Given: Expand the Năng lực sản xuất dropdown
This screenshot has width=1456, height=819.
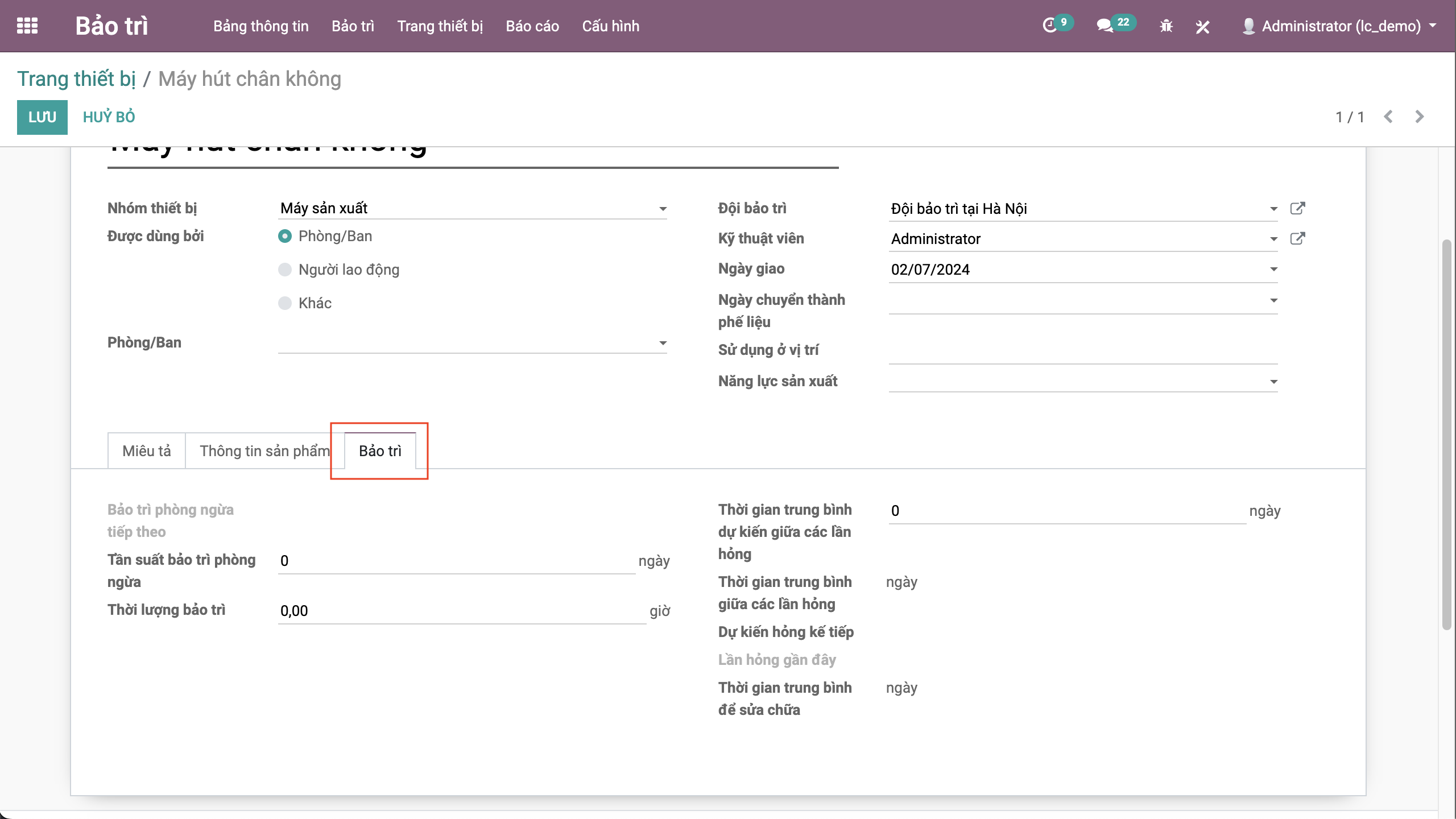Looking at the screenshot, I should click(1273, 382).
